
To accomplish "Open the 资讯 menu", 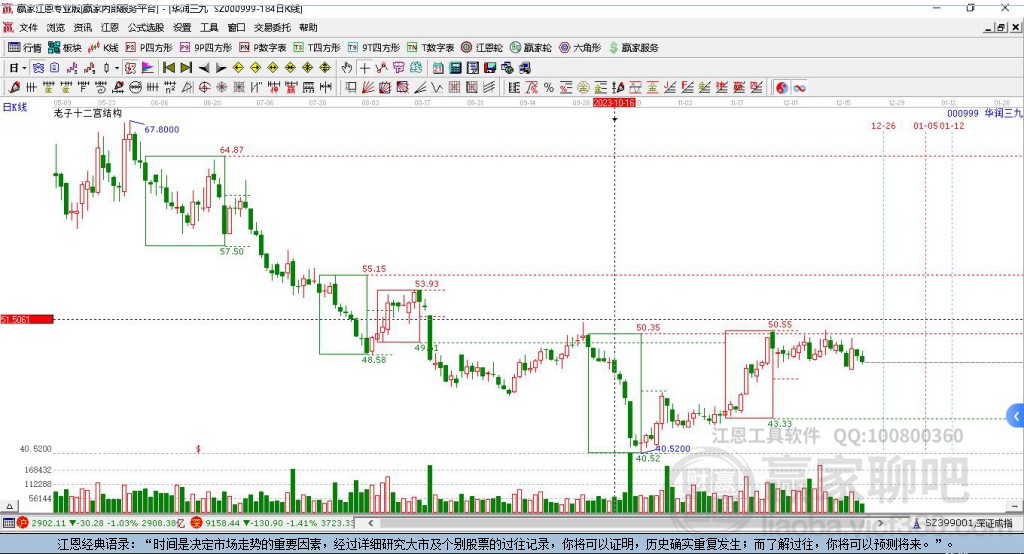I will tap(82, 27).
